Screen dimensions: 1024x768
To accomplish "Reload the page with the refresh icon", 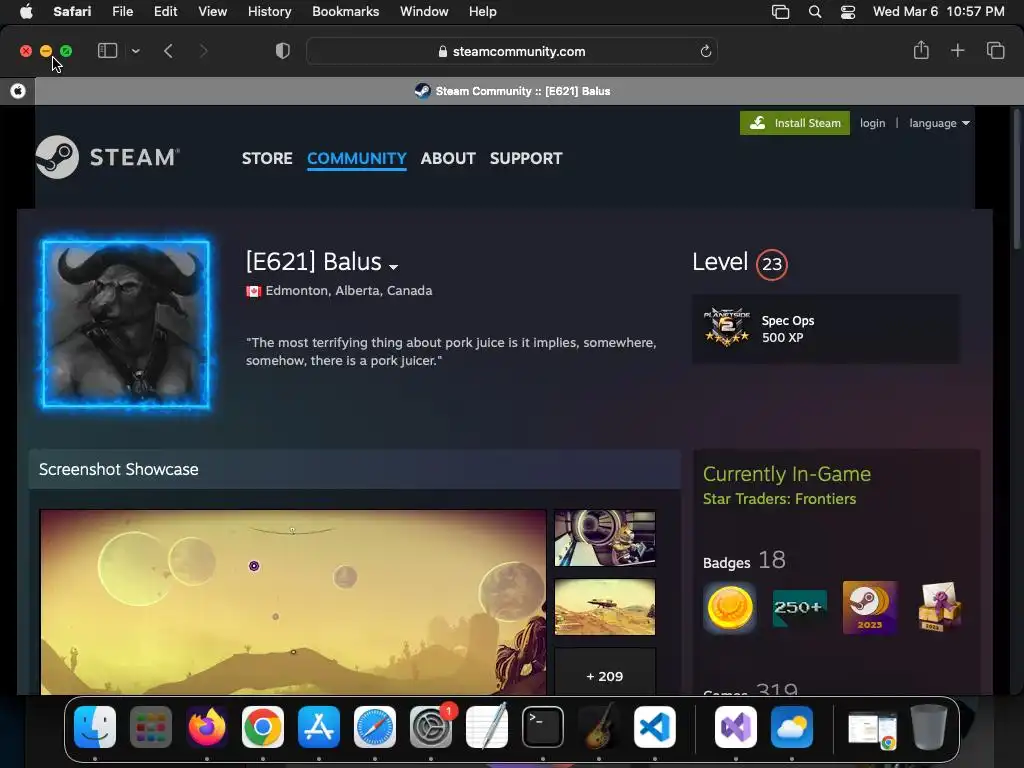I will click(705, 51).
